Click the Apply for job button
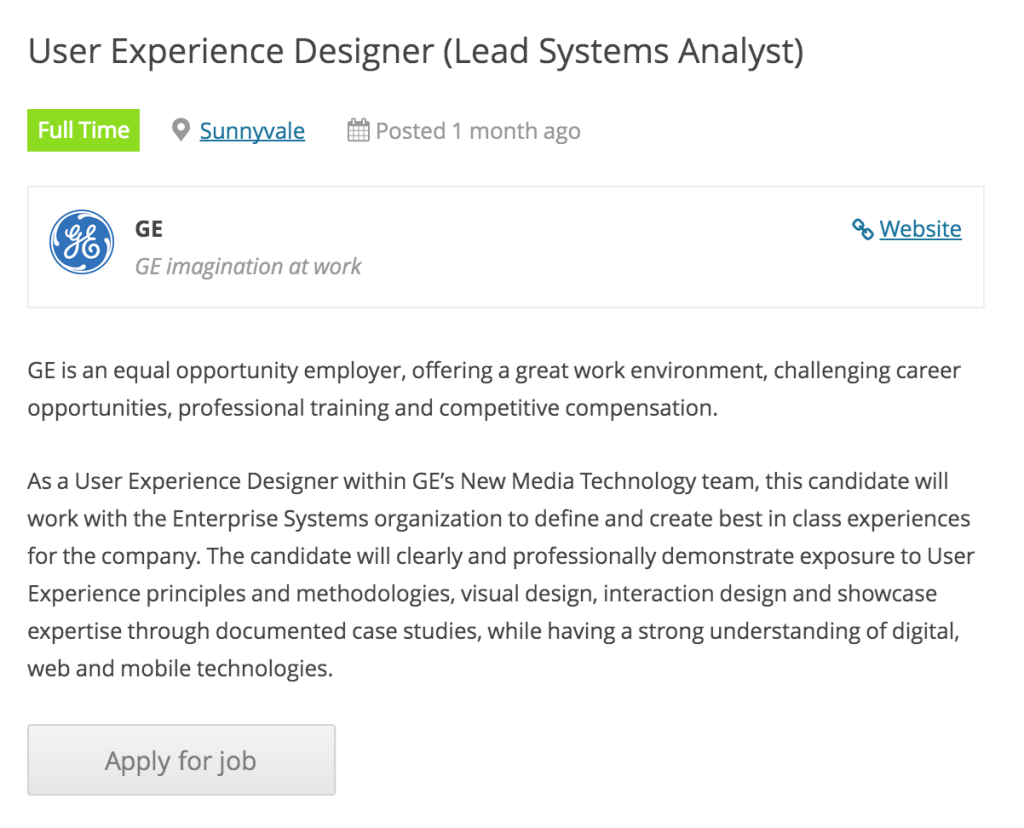Screen dimensions: 1024x828 182,760
